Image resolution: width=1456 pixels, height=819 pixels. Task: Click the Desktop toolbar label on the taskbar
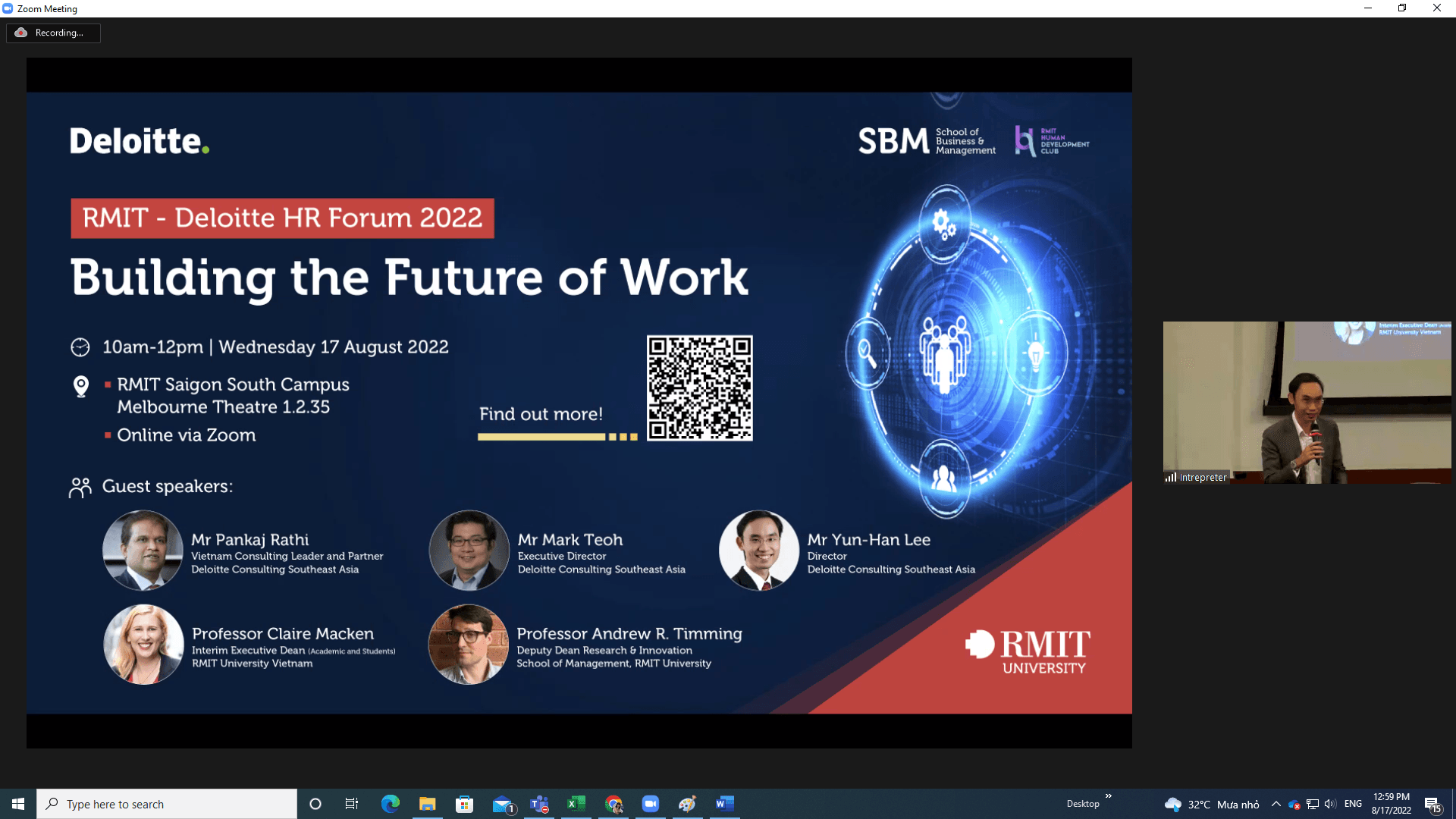[x=1083, y=804]
